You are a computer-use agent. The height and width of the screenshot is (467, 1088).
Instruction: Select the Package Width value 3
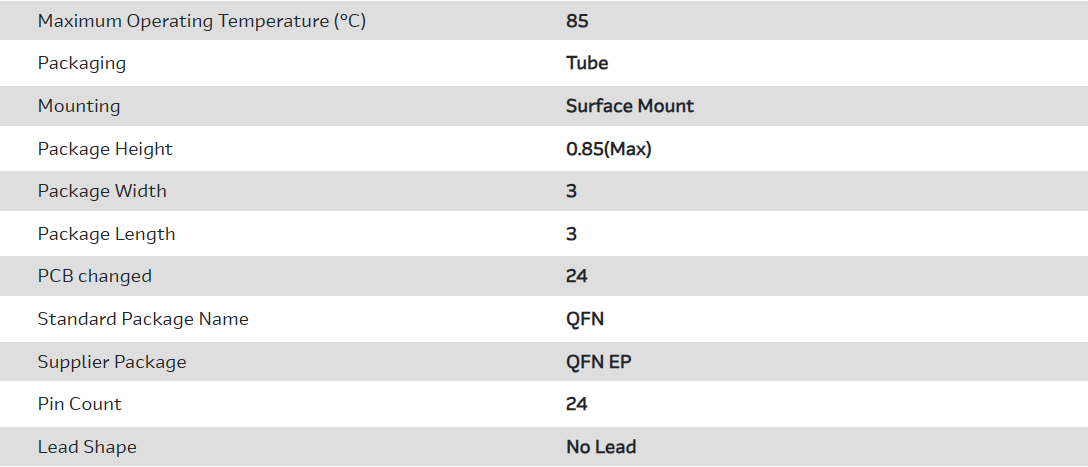[x=572, y=191]
